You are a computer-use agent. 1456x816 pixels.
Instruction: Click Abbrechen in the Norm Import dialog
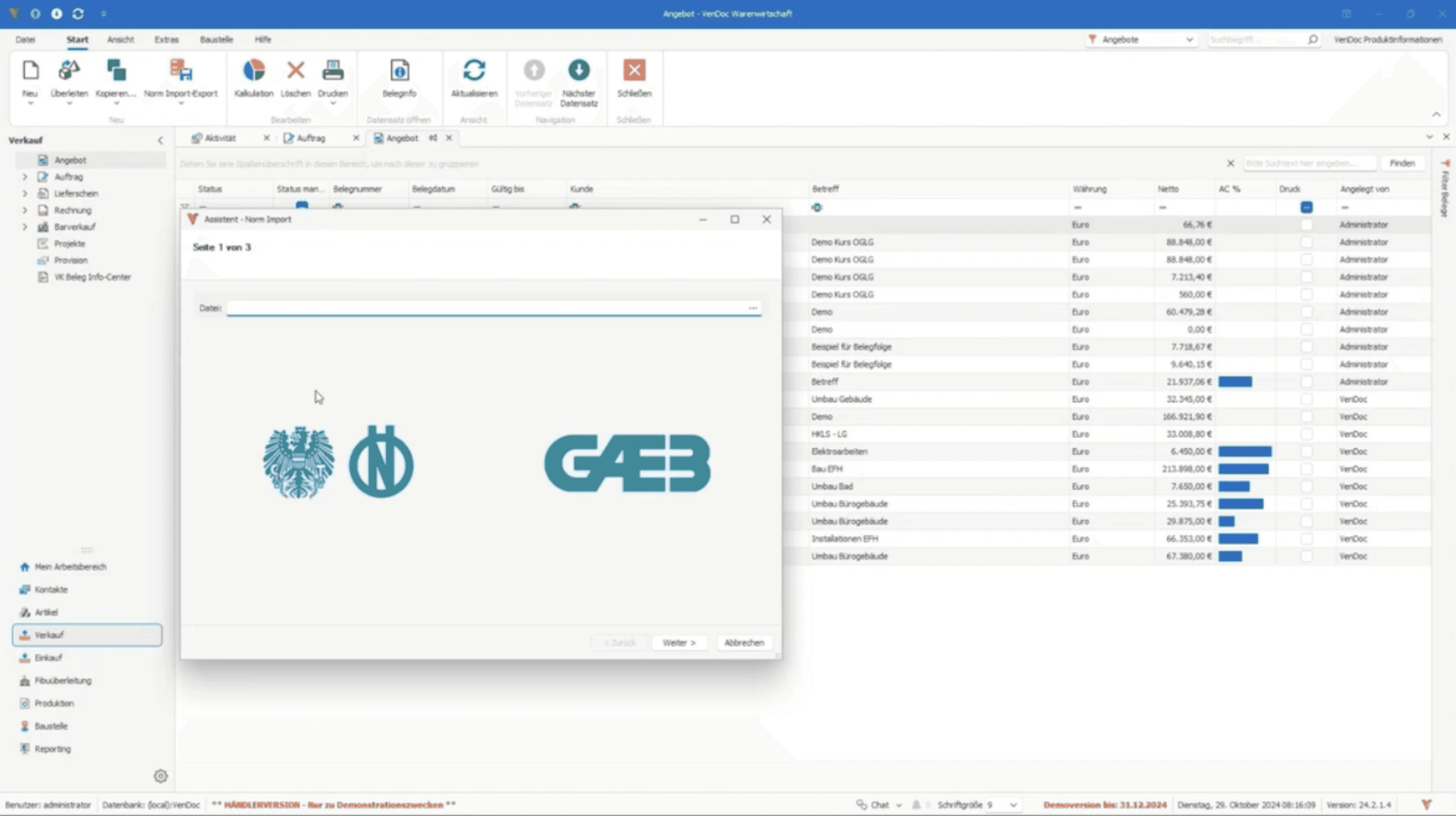pyautogui.click(x=744, y=642)
